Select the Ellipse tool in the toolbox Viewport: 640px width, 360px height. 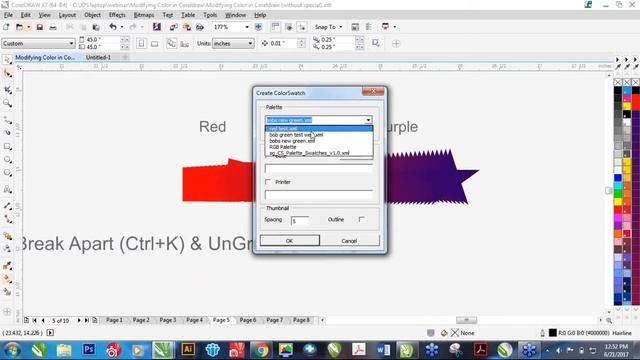tap(7, 160)
